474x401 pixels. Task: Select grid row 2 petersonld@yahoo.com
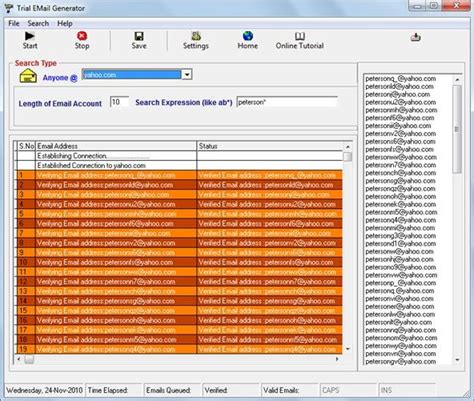point(180,185)
